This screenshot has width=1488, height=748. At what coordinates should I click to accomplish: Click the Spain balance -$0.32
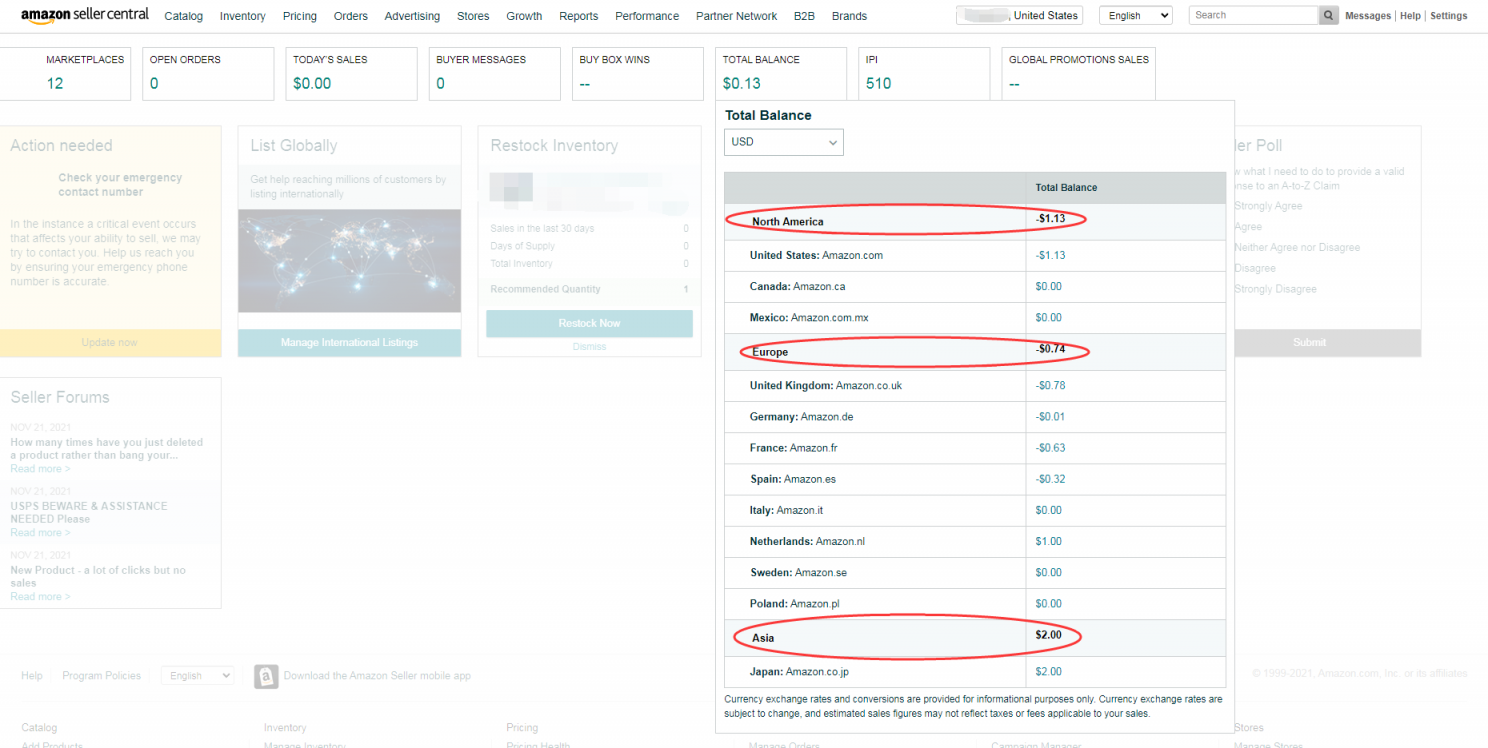tap(1050, 479)
